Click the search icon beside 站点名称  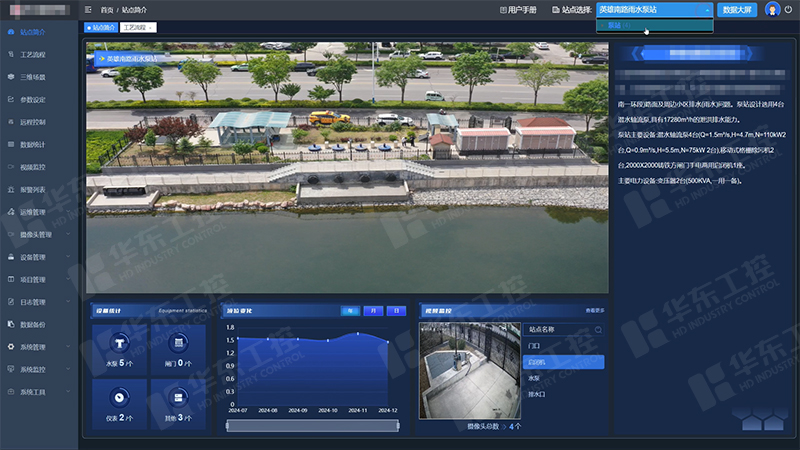[x=598, y=329]
